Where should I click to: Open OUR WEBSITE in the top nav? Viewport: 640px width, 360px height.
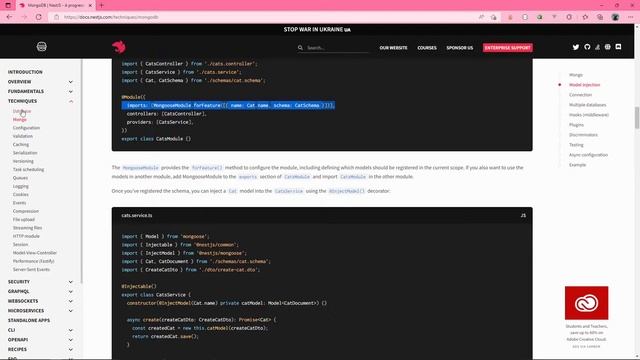pyautogui.click(x=393, y=48)
